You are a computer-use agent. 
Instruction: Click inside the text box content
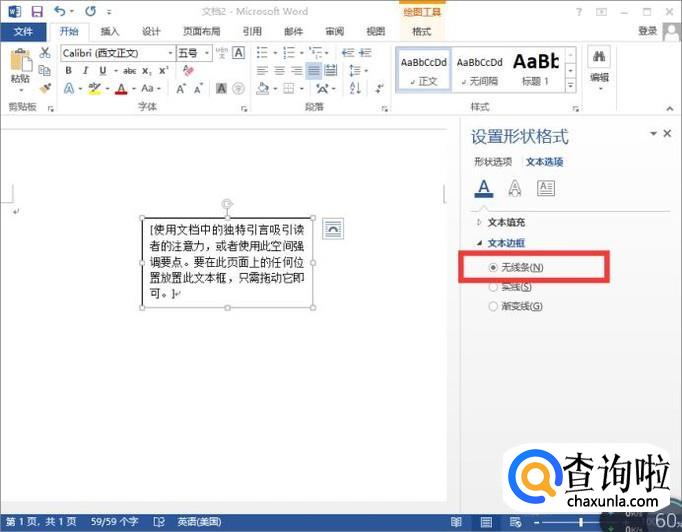(227, 261)
